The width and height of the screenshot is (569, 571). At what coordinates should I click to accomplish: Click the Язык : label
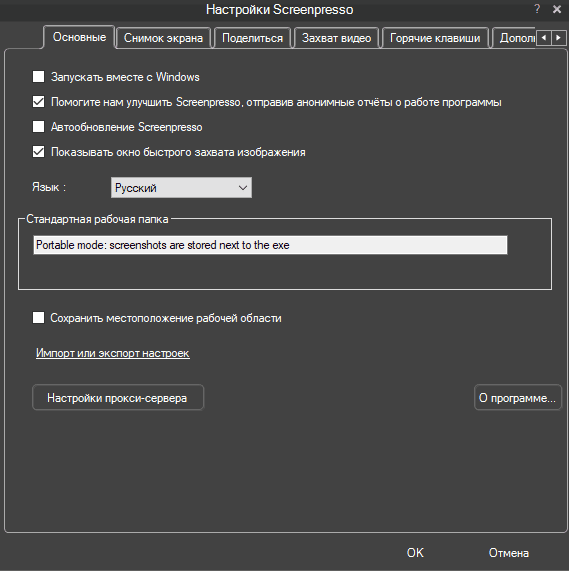pos(49,187)
